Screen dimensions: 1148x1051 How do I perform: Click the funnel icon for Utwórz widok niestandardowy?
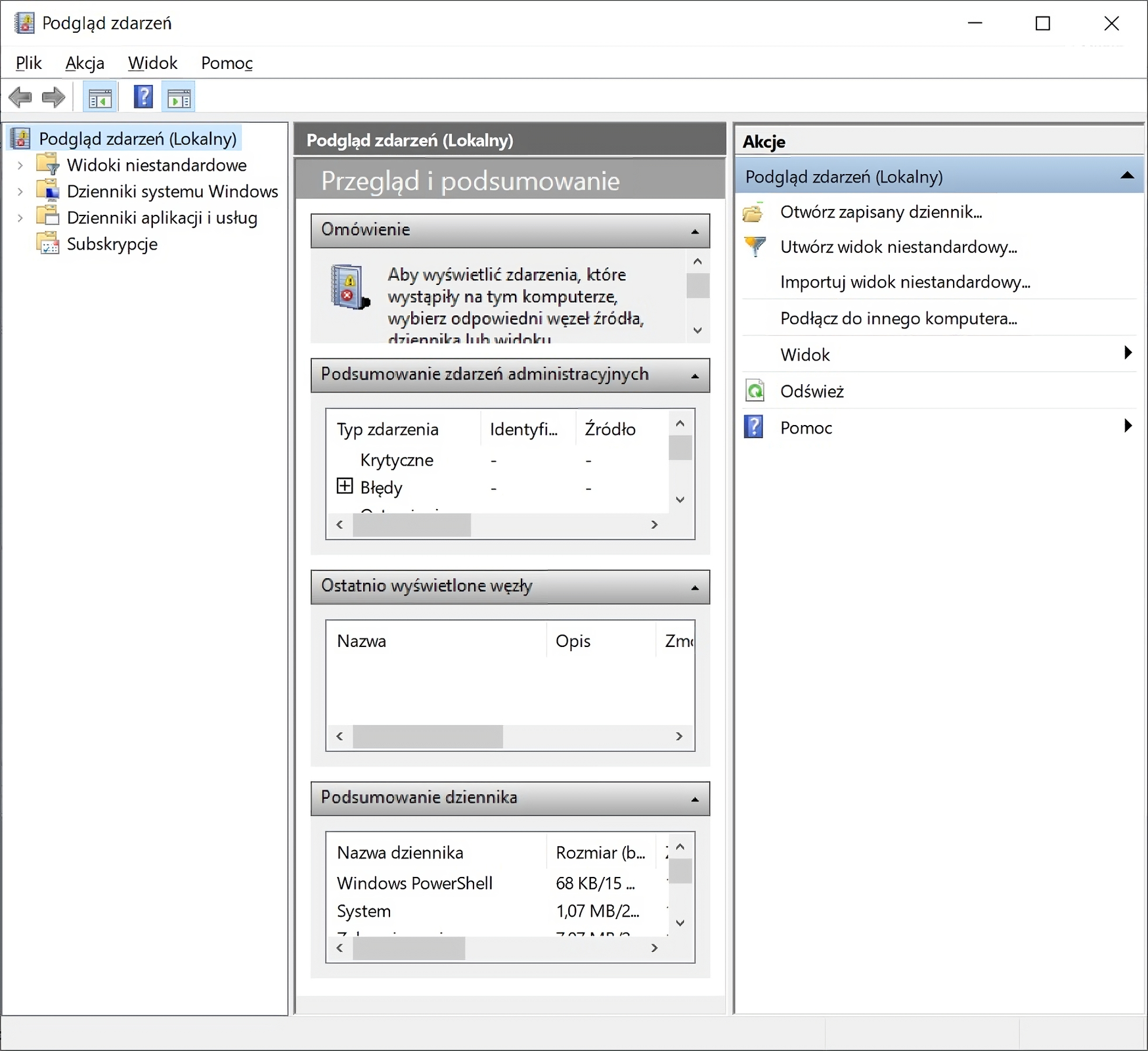pyautogui.click(x=755, y=247)
